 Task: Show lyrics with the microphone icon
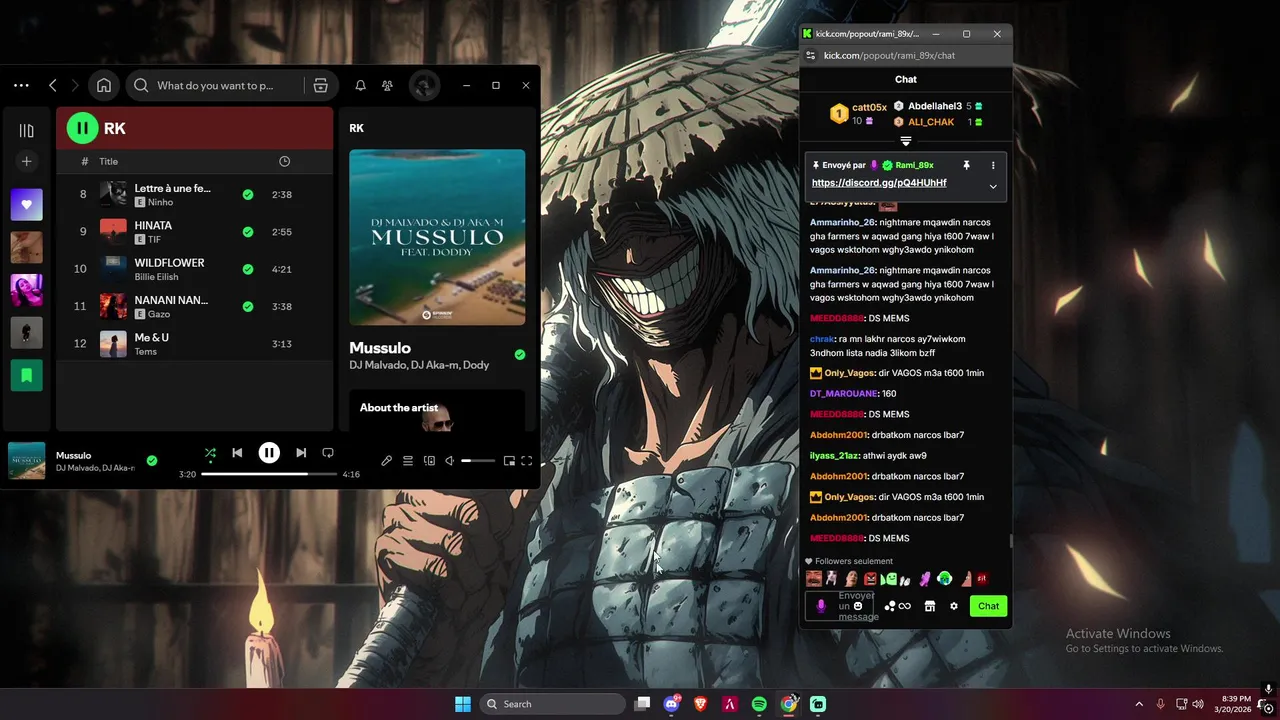(x=387, y=461)
